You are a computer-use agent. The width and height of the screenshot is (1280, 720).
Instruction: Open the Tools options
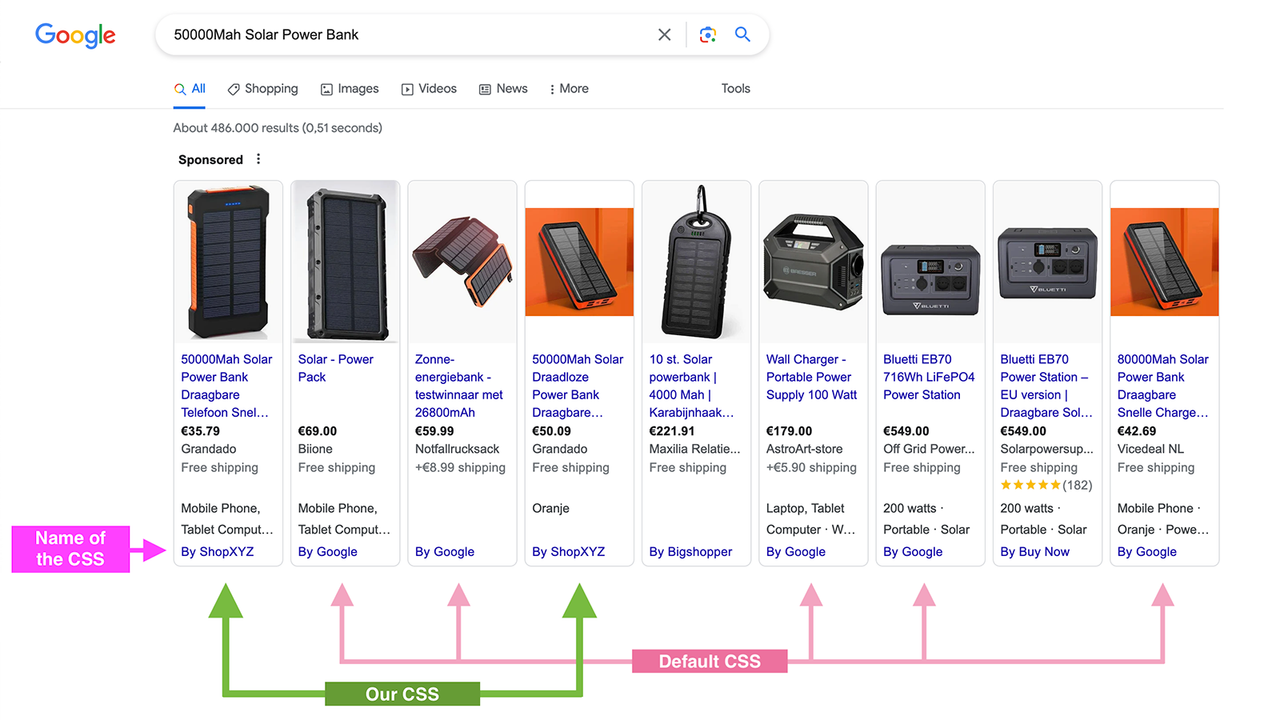[x=736, y=89]
